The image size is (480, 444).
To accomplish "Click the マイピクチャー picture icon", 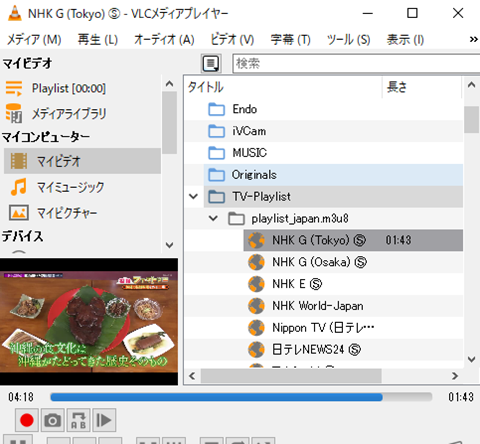I will point(19,213).
